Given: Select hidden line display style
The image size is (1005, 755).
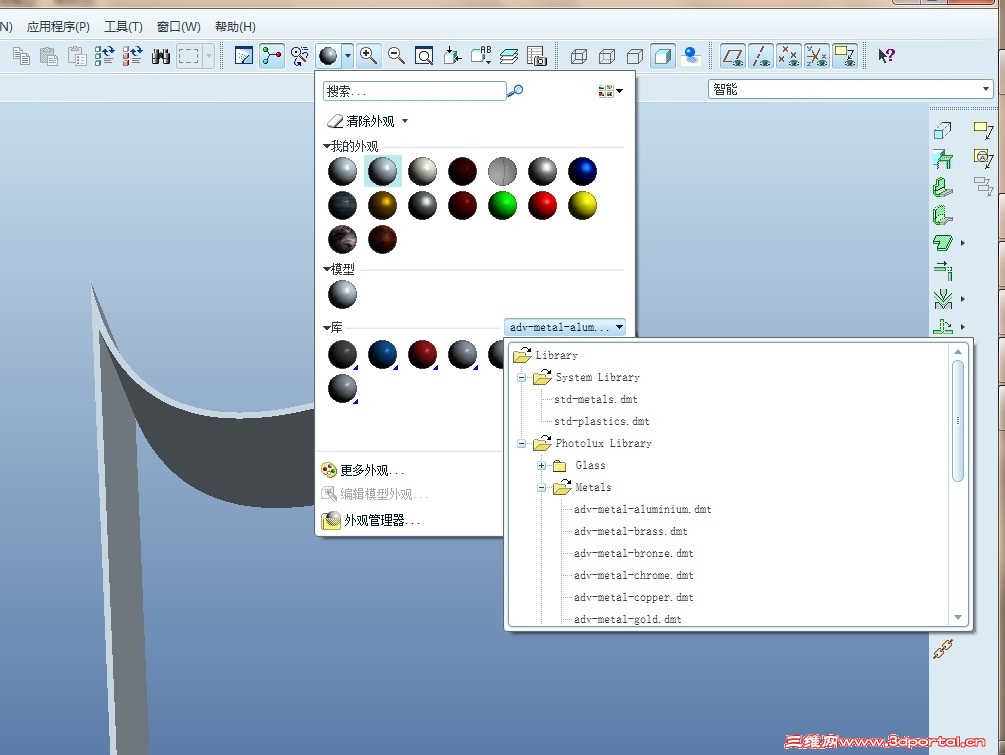Looking at the screenshot, I should coord(607,56).
